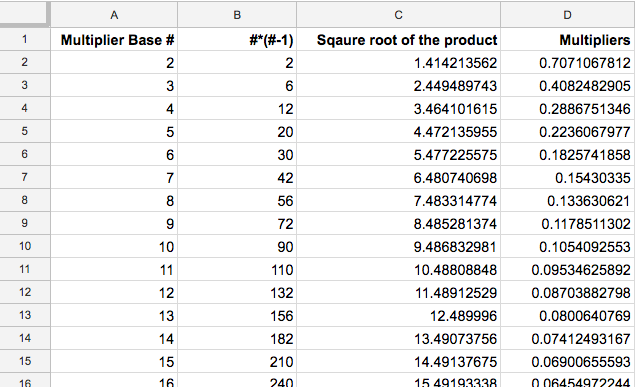Screen dimensions: 635x387
Task: Select column B header
Action: pos(237,15)
